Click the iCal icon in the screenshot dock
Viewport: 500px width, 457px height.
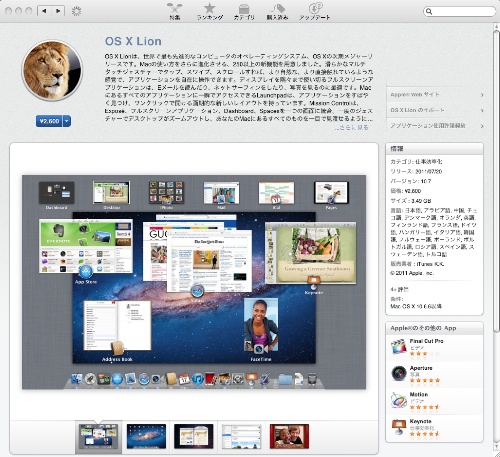click(184, 379)
